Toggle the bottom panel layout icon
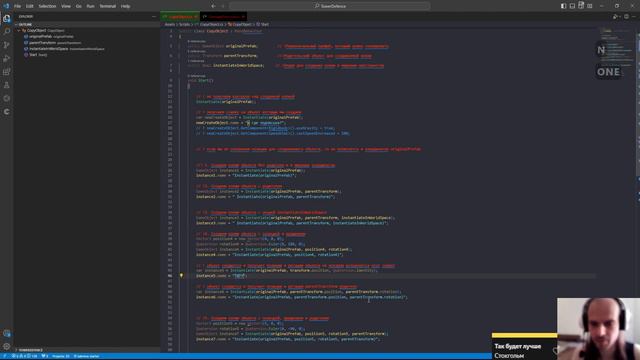Image resolution: width=640 pixels, height=360 pixels. (x=572, y=6)
